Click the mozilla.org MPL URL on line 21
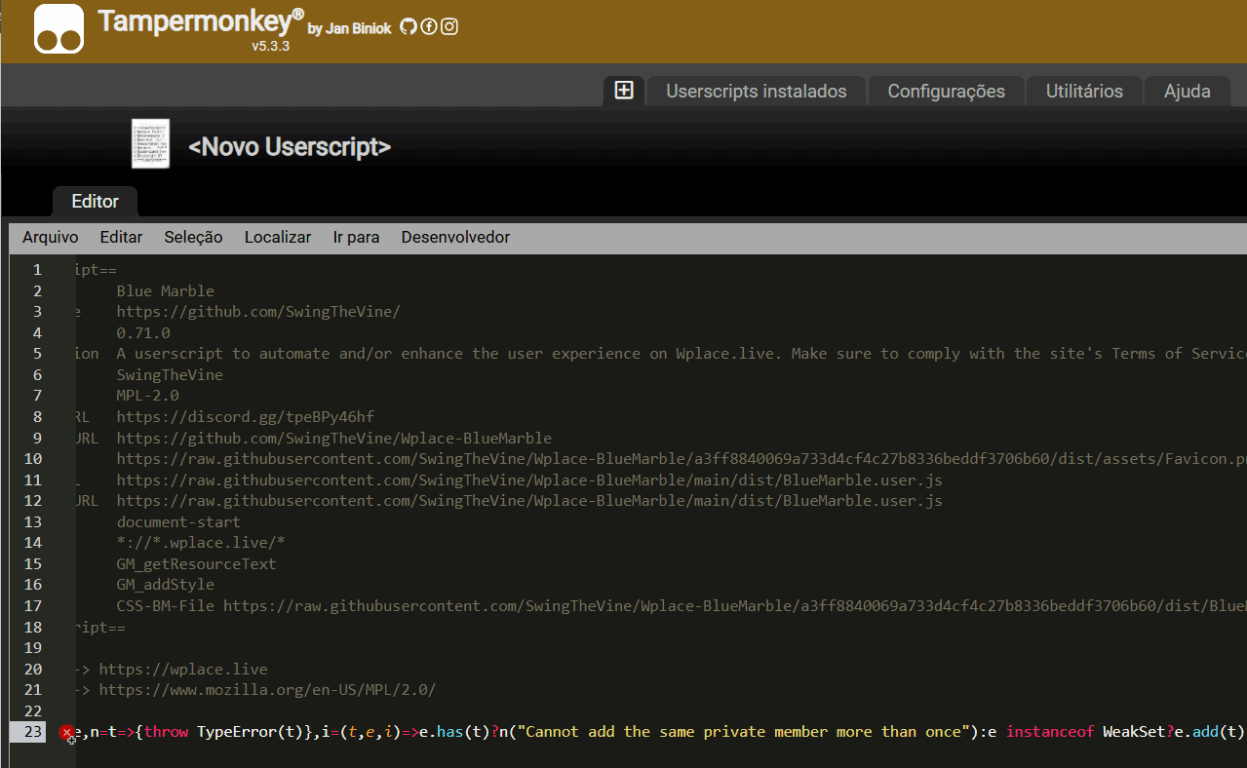This screenshot has height=768, width=1247. point(267,690)
